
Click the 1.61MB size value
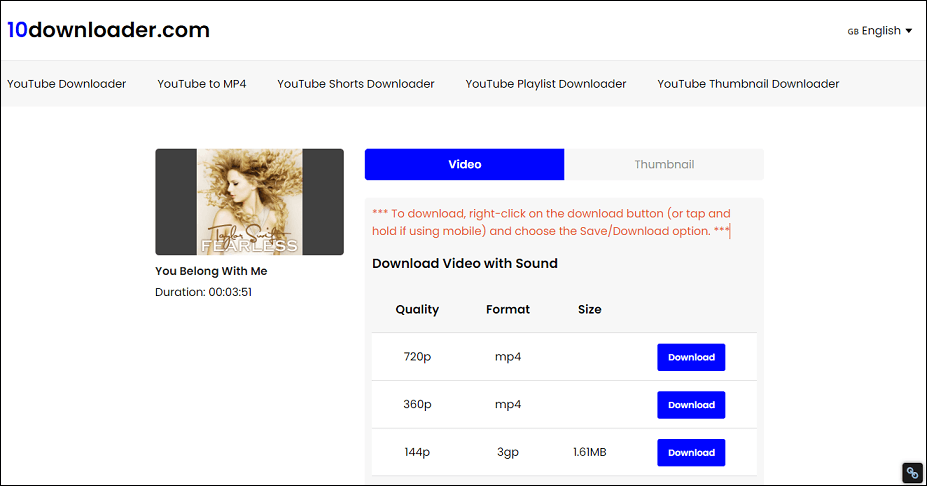click(x=589, y=452)
